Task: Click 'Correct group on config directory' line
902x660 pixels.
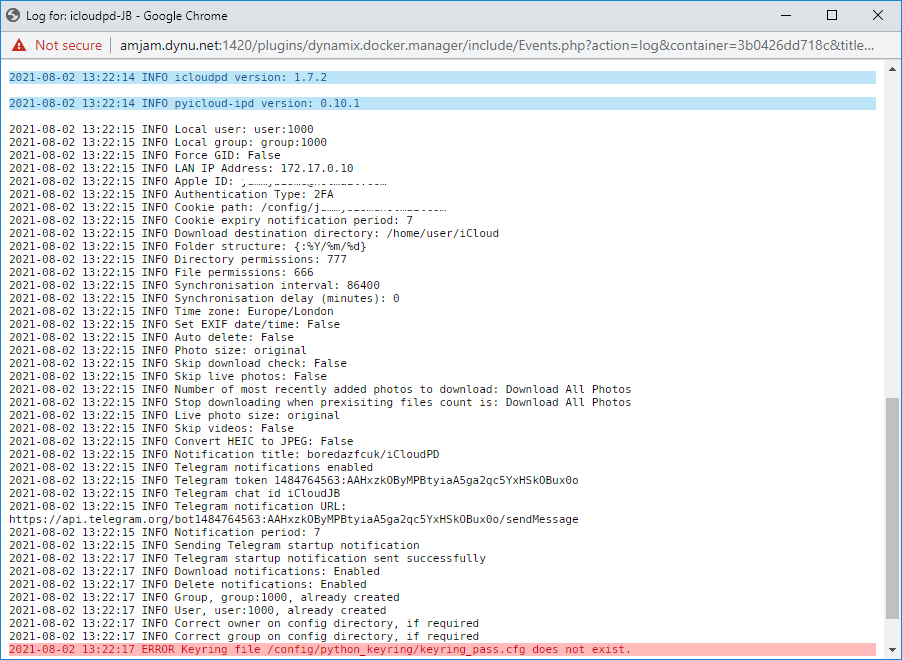Action: point(244,636)
